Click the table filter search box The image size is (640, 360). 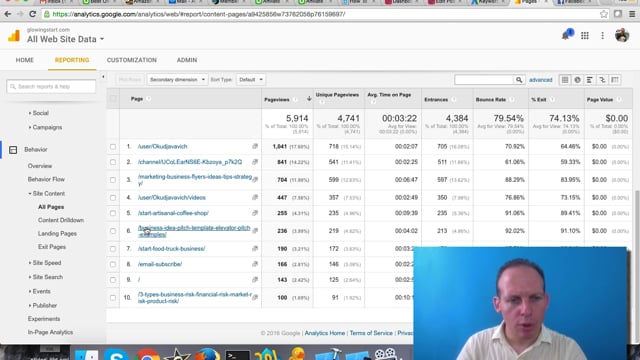[484, 80]
